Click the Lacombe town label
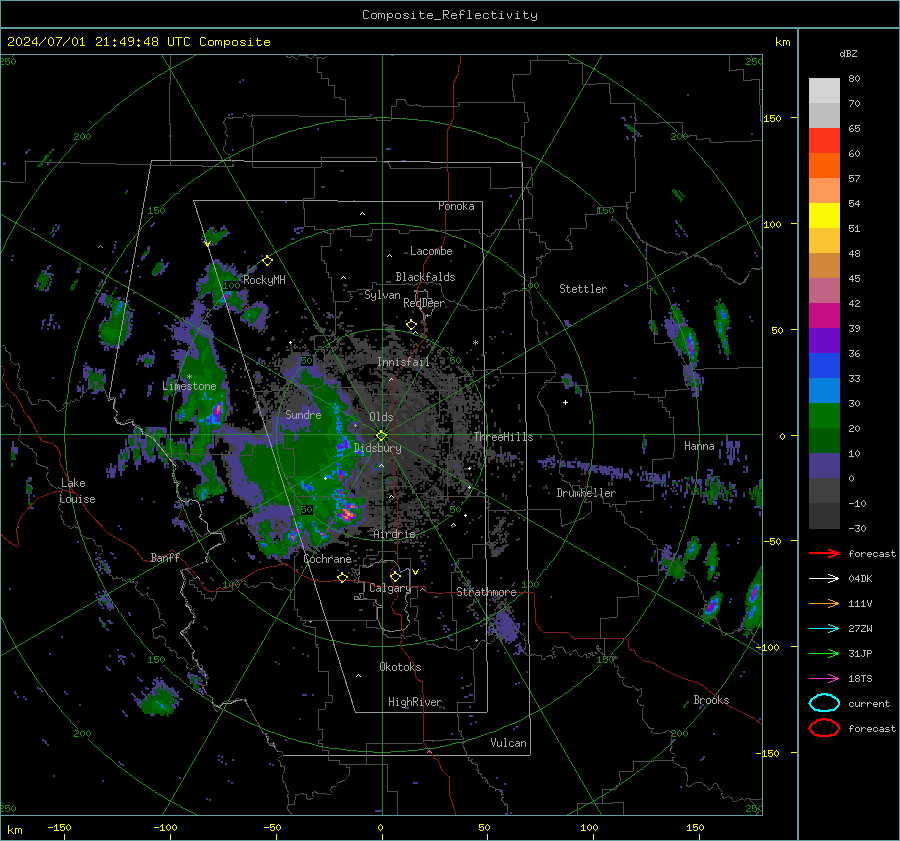The height and width of the screenshot is (841, 900). click(x=431, y=251)
